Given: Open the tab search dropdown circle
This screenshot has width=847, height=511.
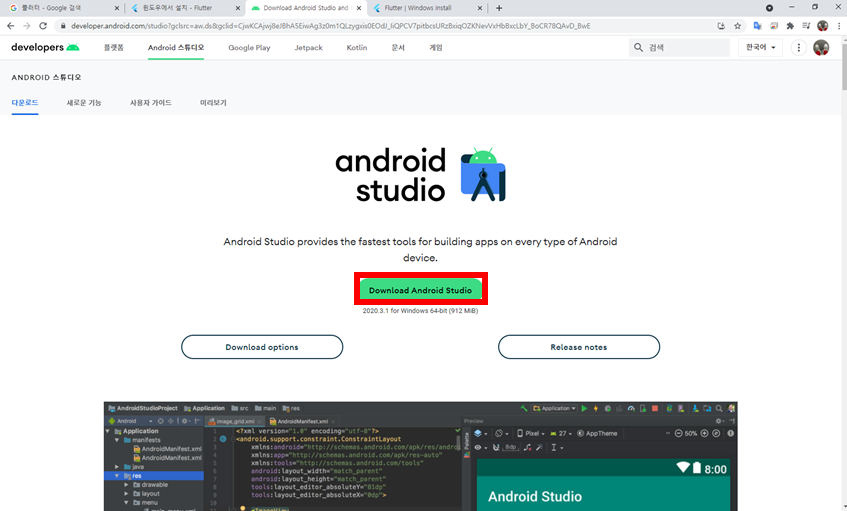Looking at the screenshot, I should (769, 8).
